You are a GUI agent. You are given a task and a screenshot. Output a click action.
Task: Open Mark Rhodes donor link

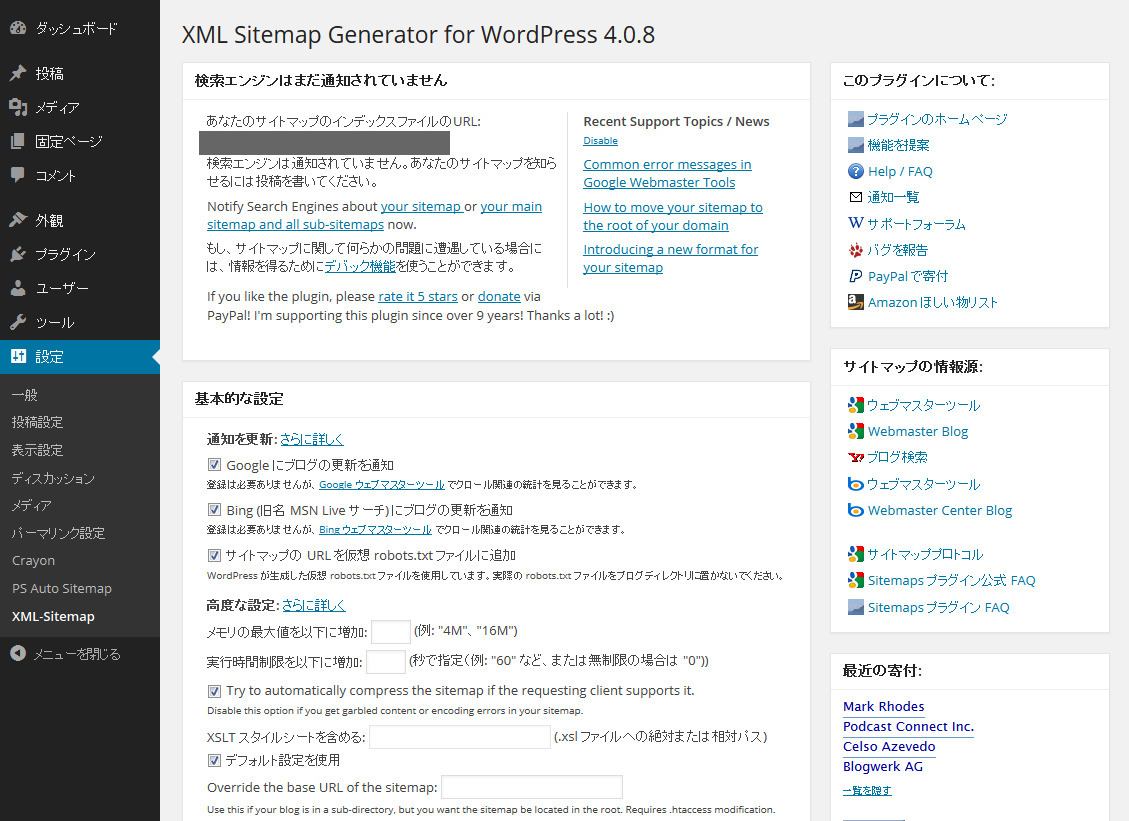click(x=883, y=706)
